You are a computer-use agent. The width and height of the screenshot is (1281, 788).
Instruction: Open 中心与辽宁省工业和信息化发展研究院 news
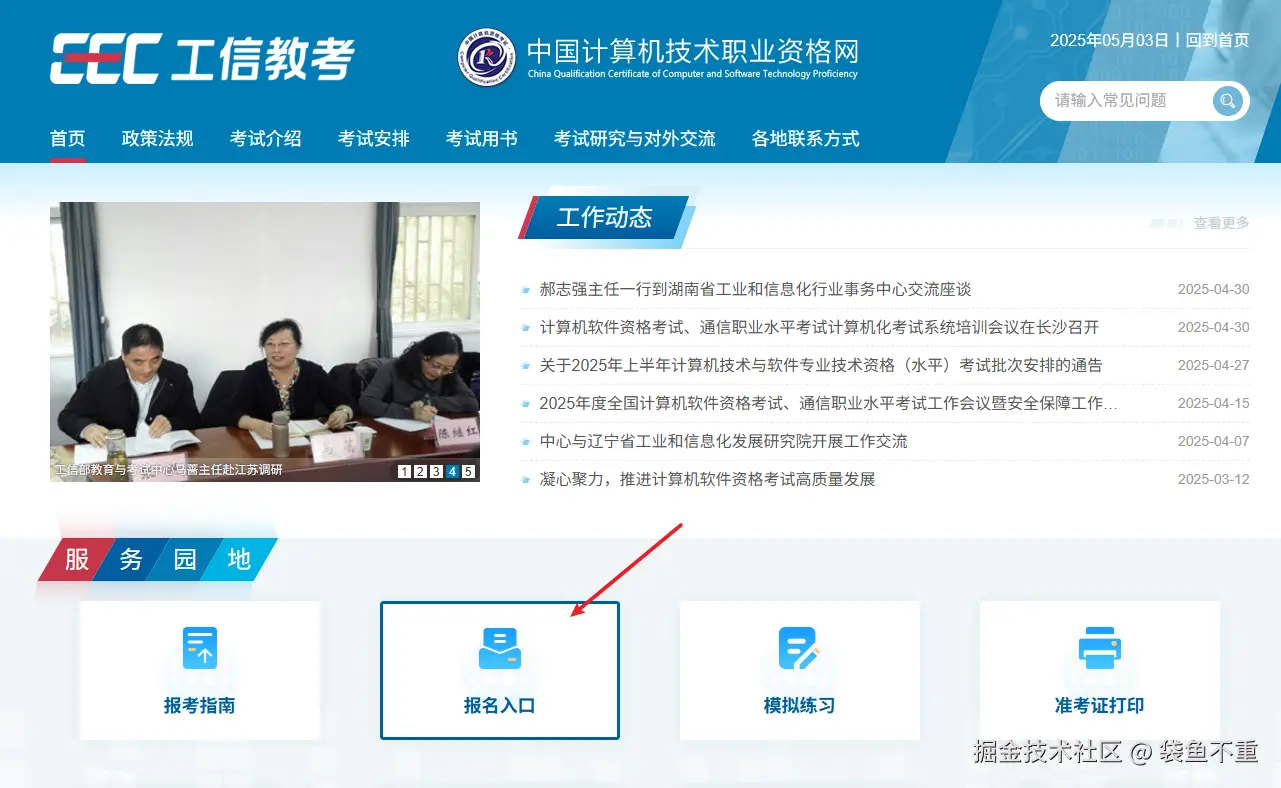click(x=723, y=441)
